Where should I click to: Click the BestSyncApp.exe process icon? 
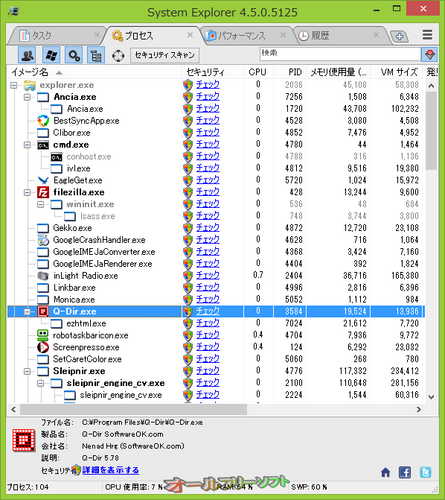[43, 121]
